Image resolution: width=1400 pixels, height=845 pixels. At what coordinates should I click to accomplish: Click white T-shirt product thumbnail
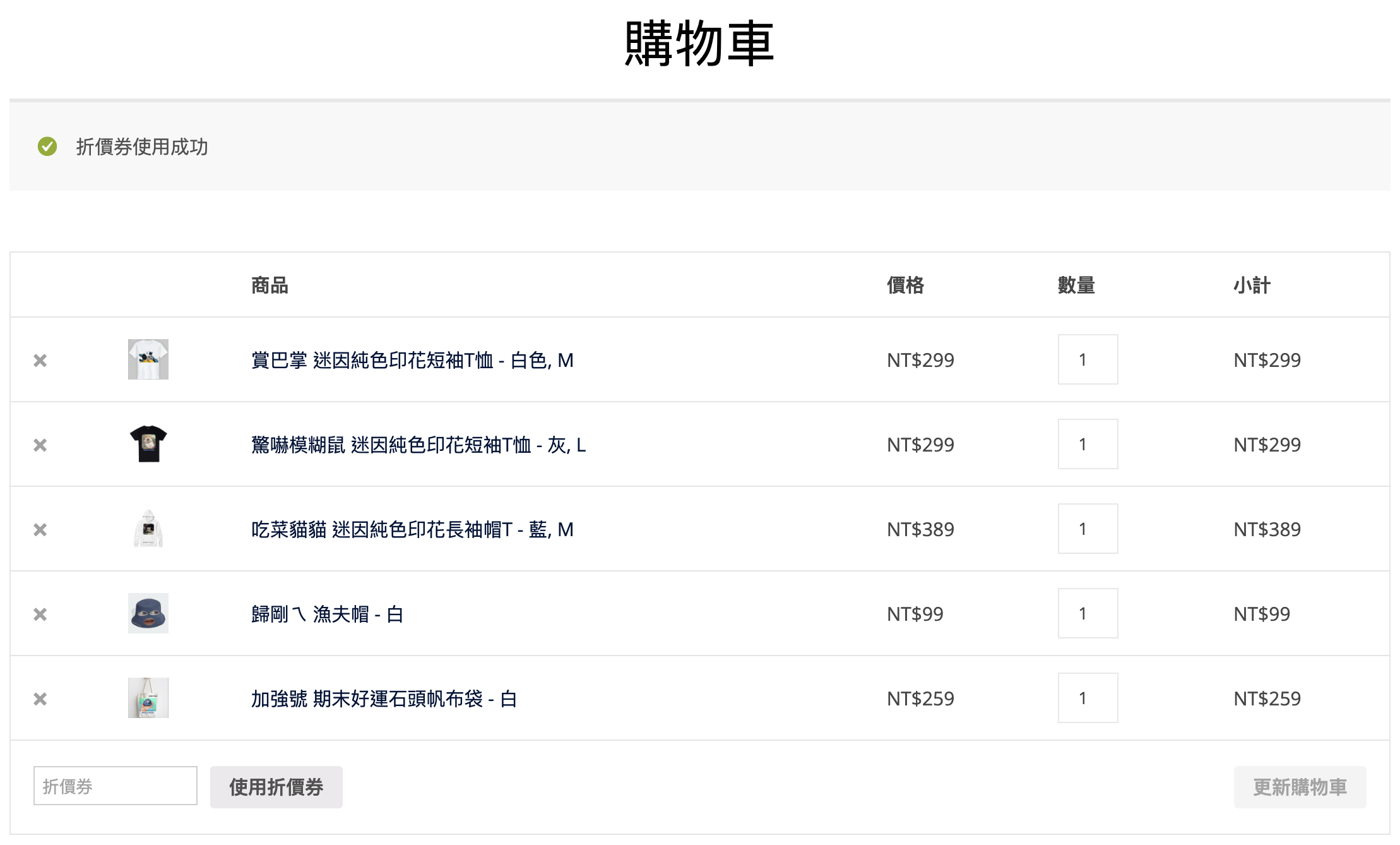[x=148, y=359]
